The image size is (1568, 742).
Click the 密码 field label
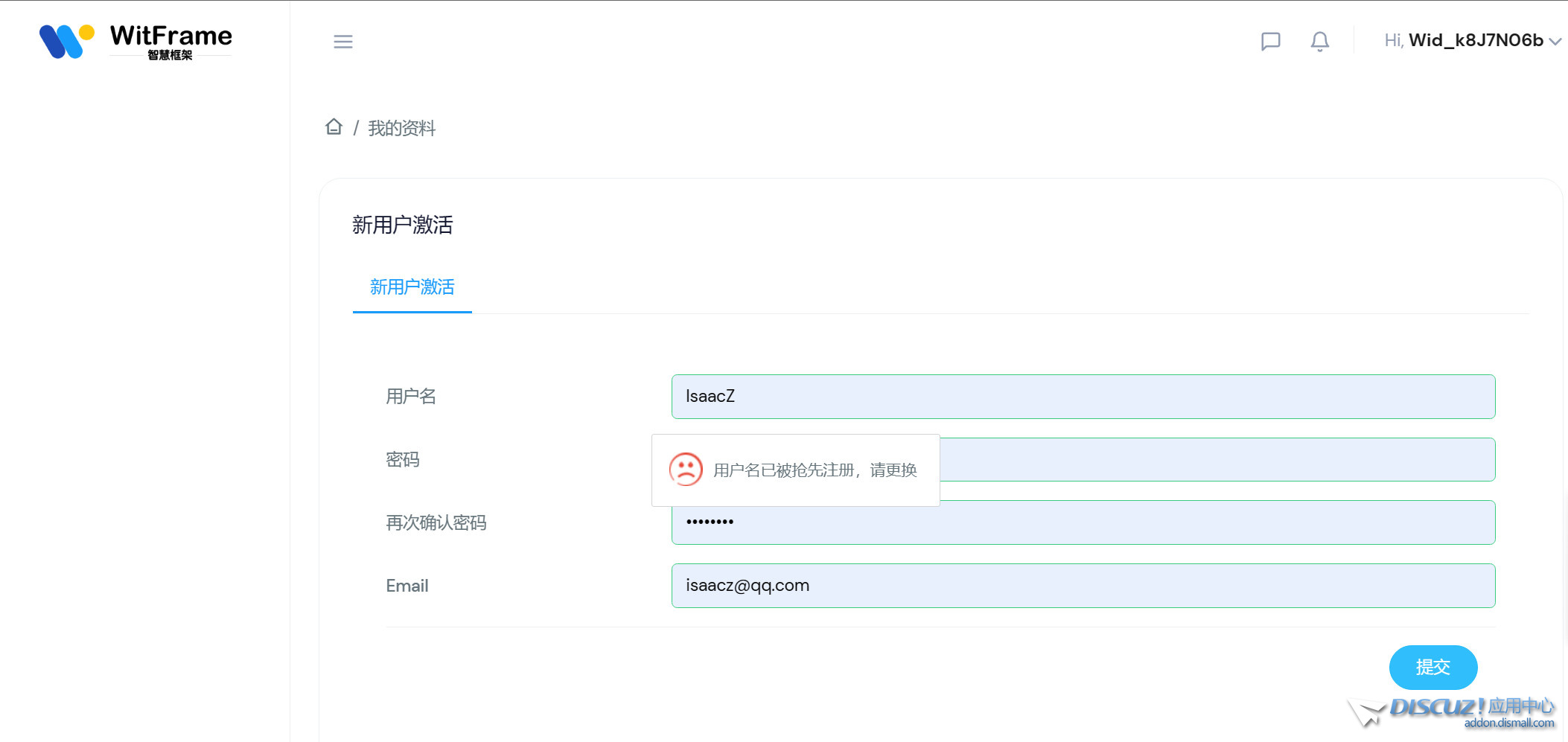click(403, 460)
